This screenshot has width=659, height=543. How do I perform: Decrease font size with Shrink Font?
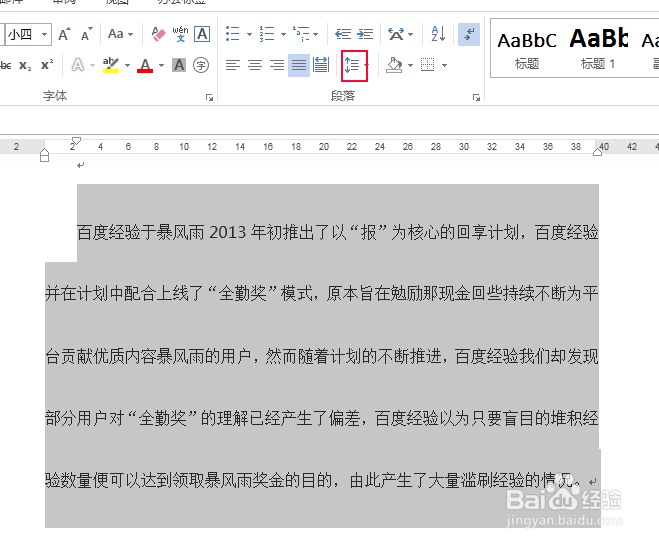[x=87, y=34]
